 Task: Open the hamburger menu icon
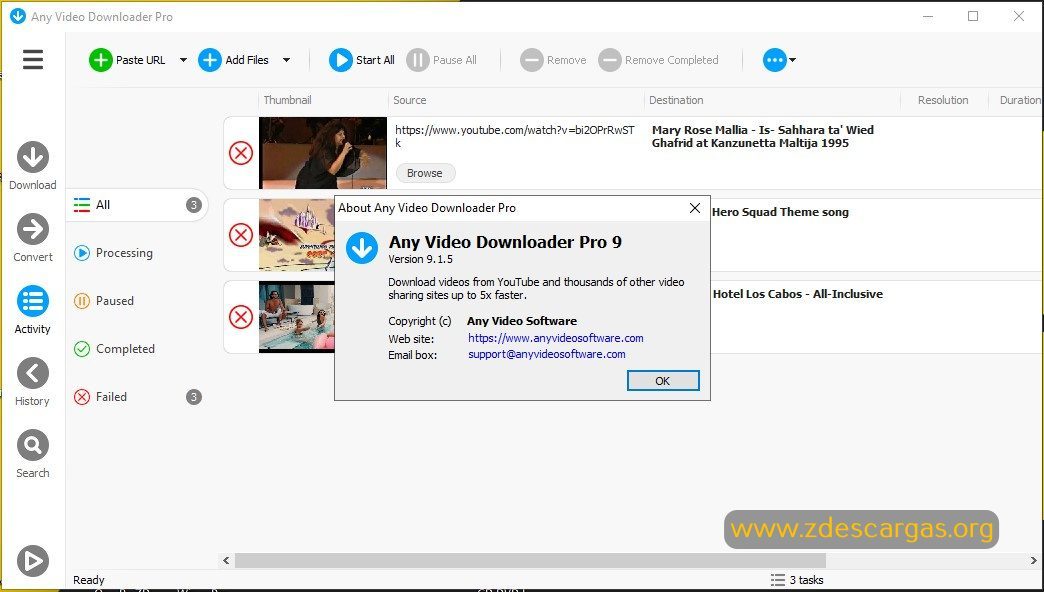pyautogui.click(x=33, y=60)
